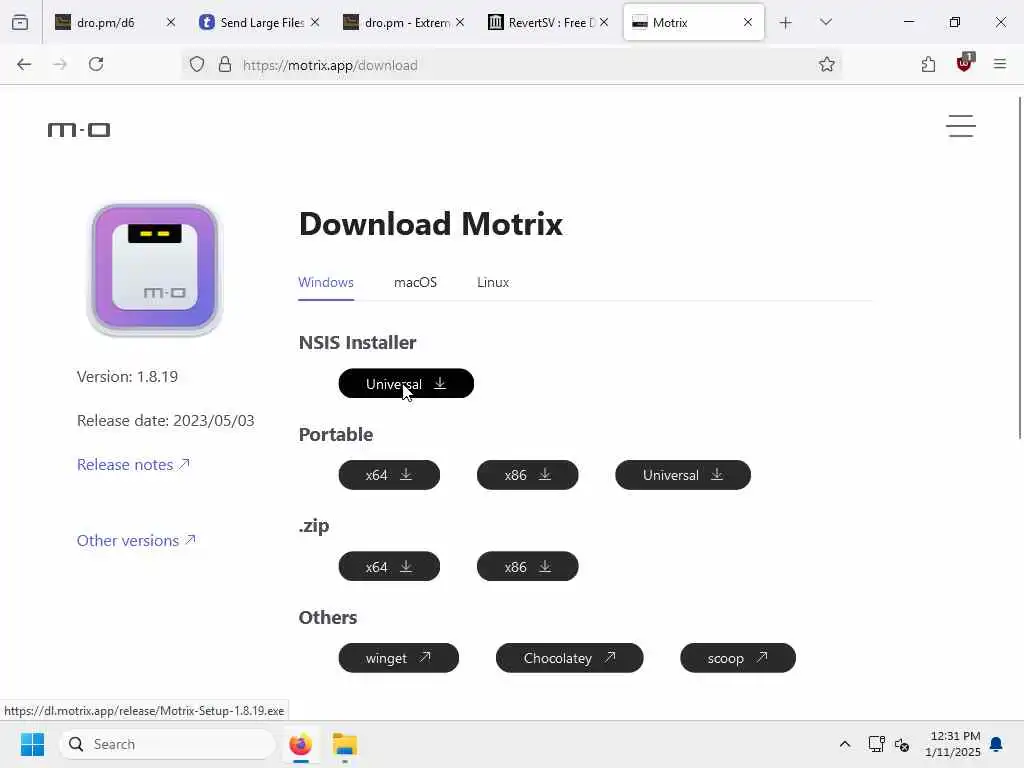Screen dimensions: 1024x768
Task: Open the hamburger menu on Motrix page
Action: (961, 126)
